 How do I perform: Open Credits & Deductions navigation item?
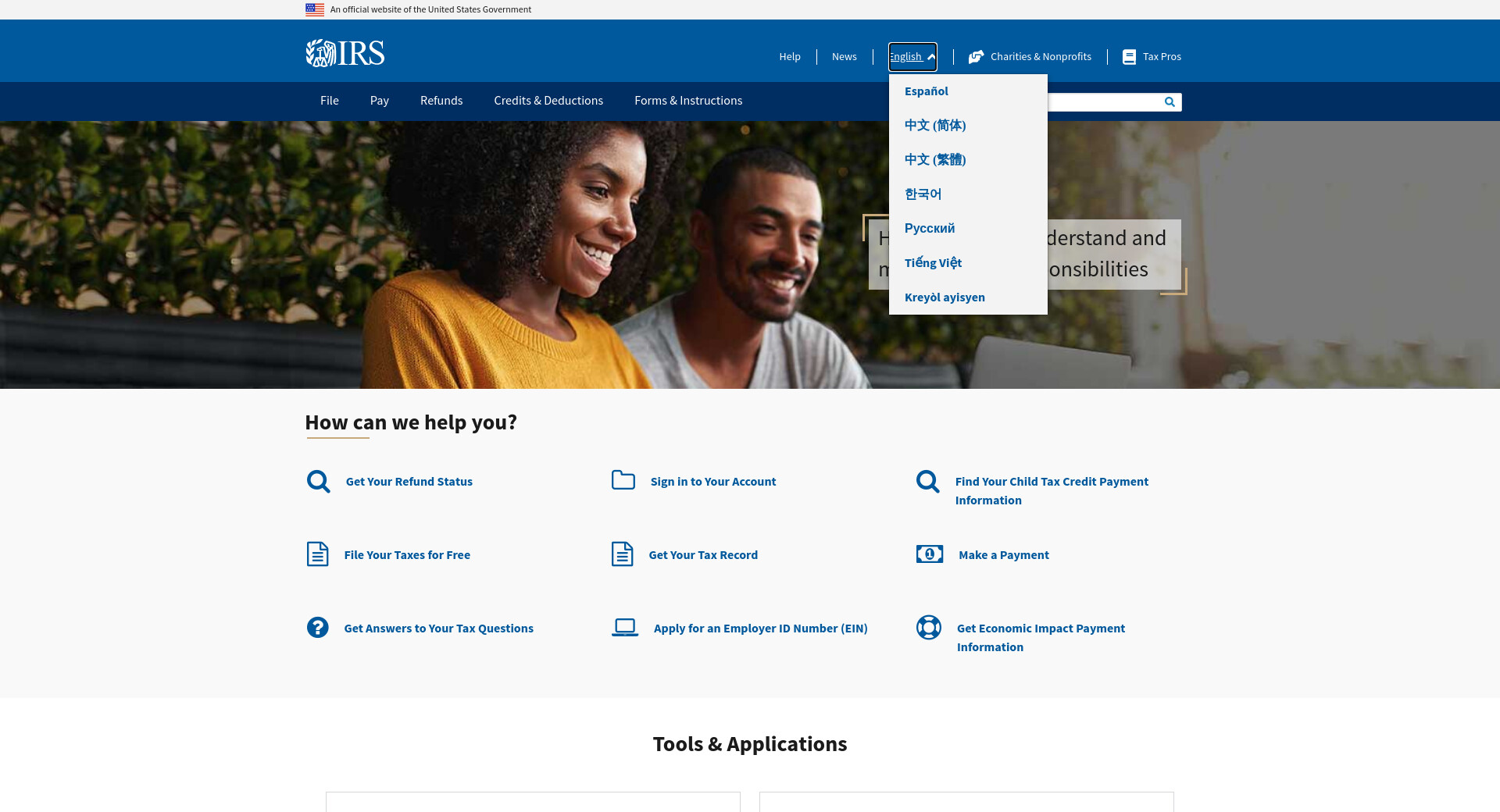[548, 101]
